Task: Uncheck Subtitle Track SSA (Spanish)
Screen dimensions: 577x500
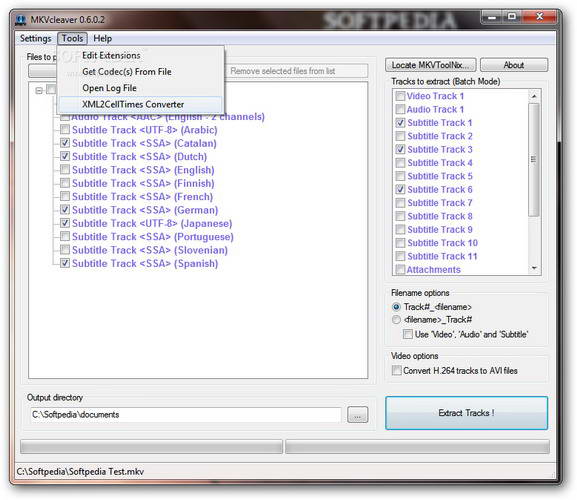Action: [65, 263]
